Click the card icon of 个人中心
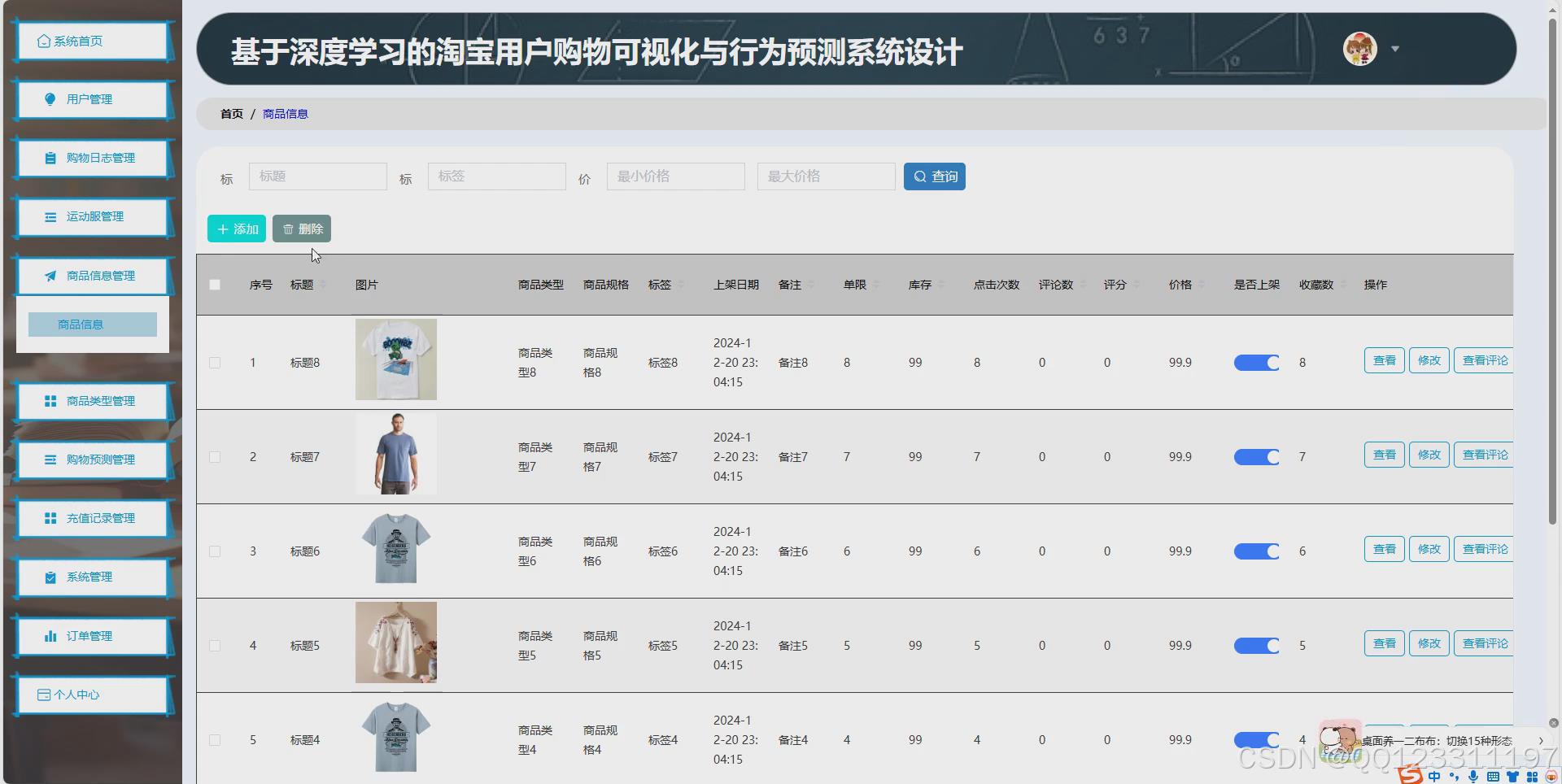Screen dimensions: 1562x784 (x=44, y=695)
